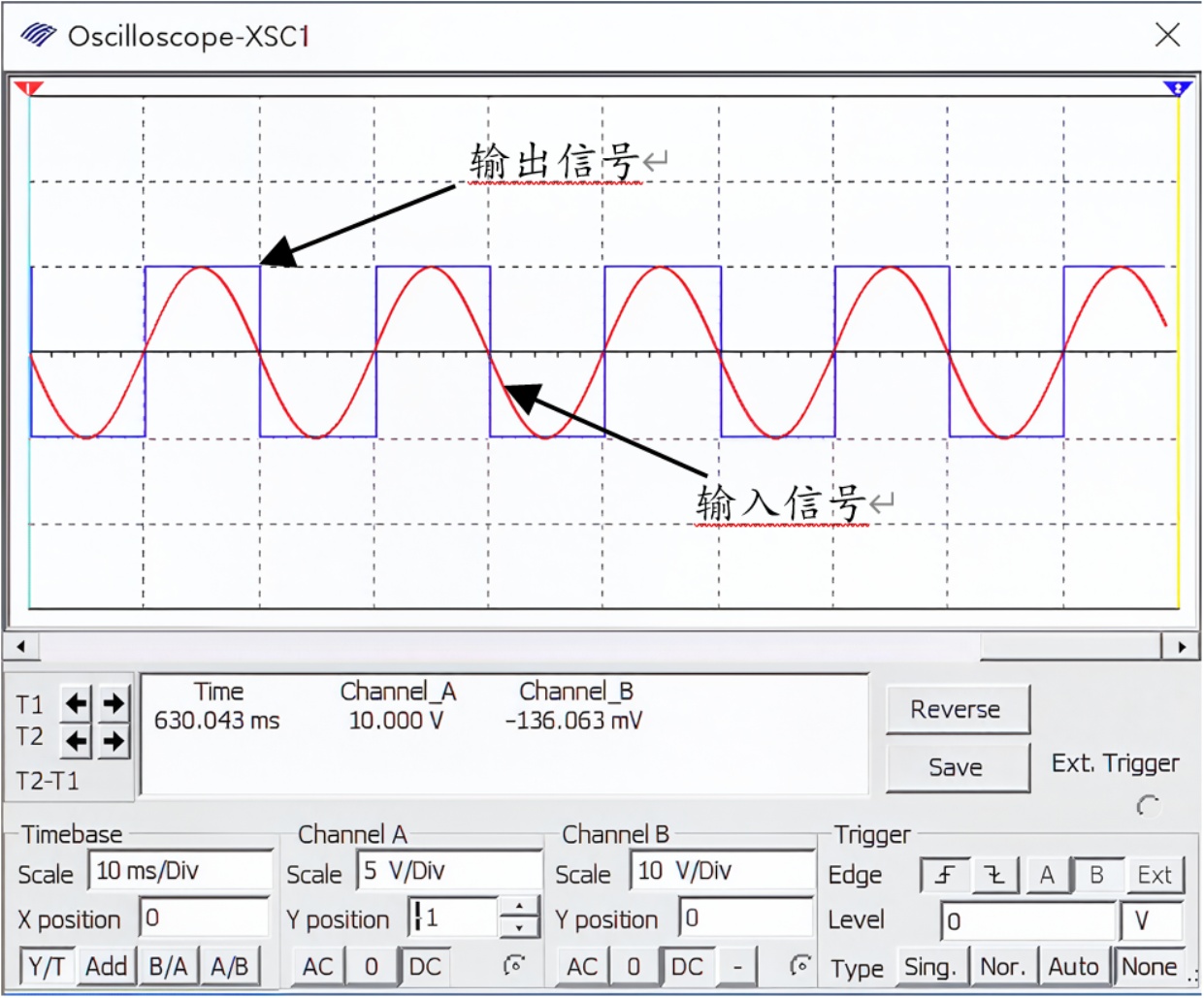Screen dimensions: 1204x998
Task: Shift cursor T2 left with arrow
Action: click(77, 742)
